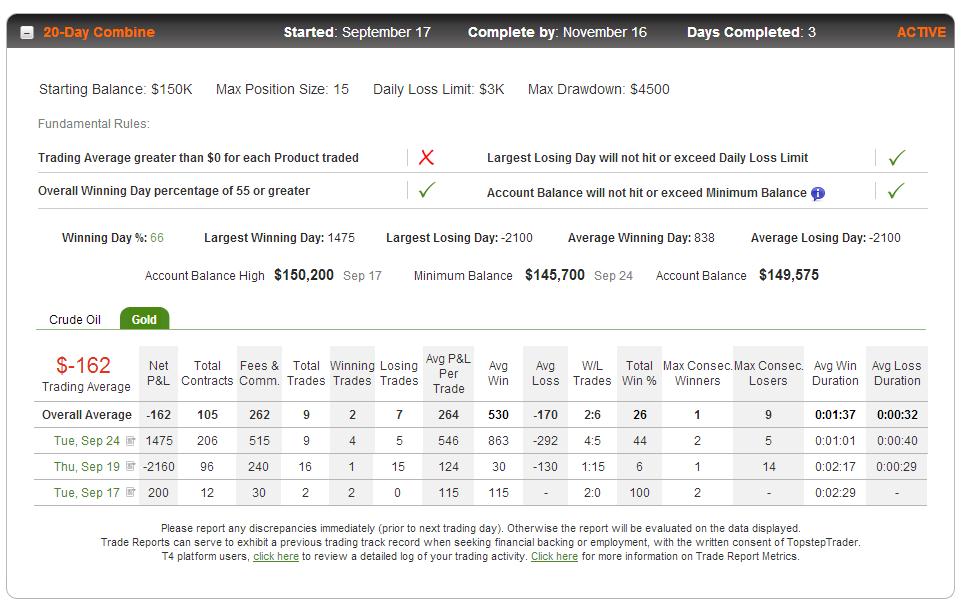Screen dimensions: 962x610
Task: Click Largest Losing Day: -2100 text
Action: tap(459, 237)
